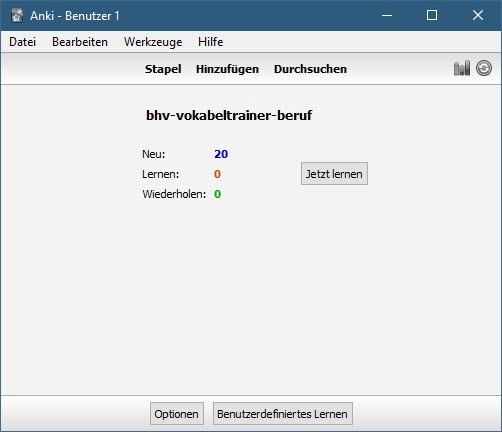
Task: Maximize the Anki window
Action: tap(432, 15)
